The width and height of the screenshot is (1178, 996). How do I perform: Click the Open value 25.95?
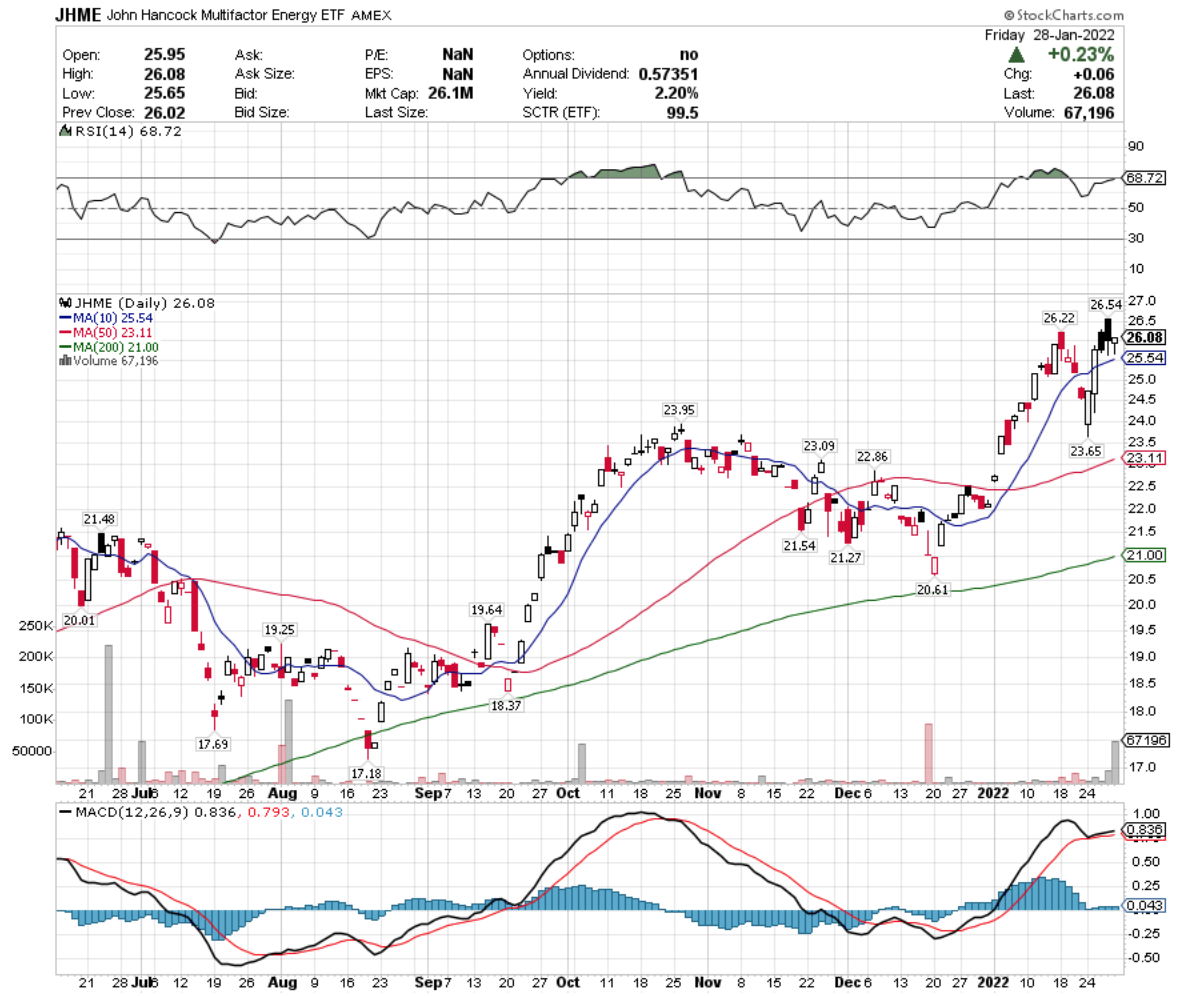165,55
